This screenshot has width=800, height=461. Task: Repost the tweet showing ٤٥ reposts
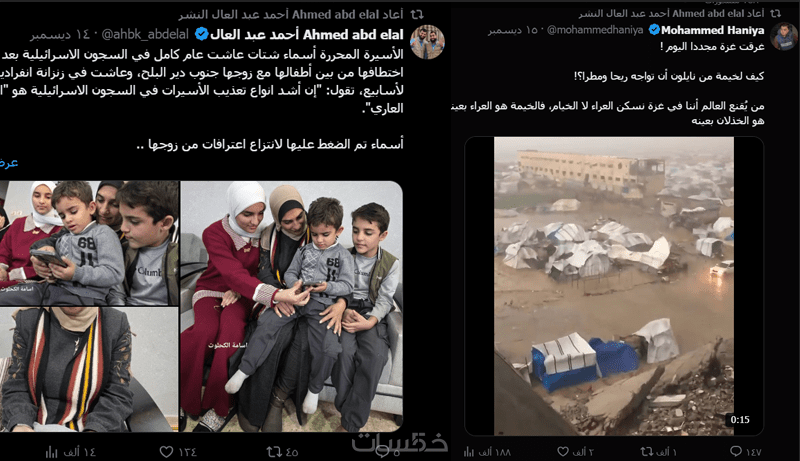click(x=274, y=452)
